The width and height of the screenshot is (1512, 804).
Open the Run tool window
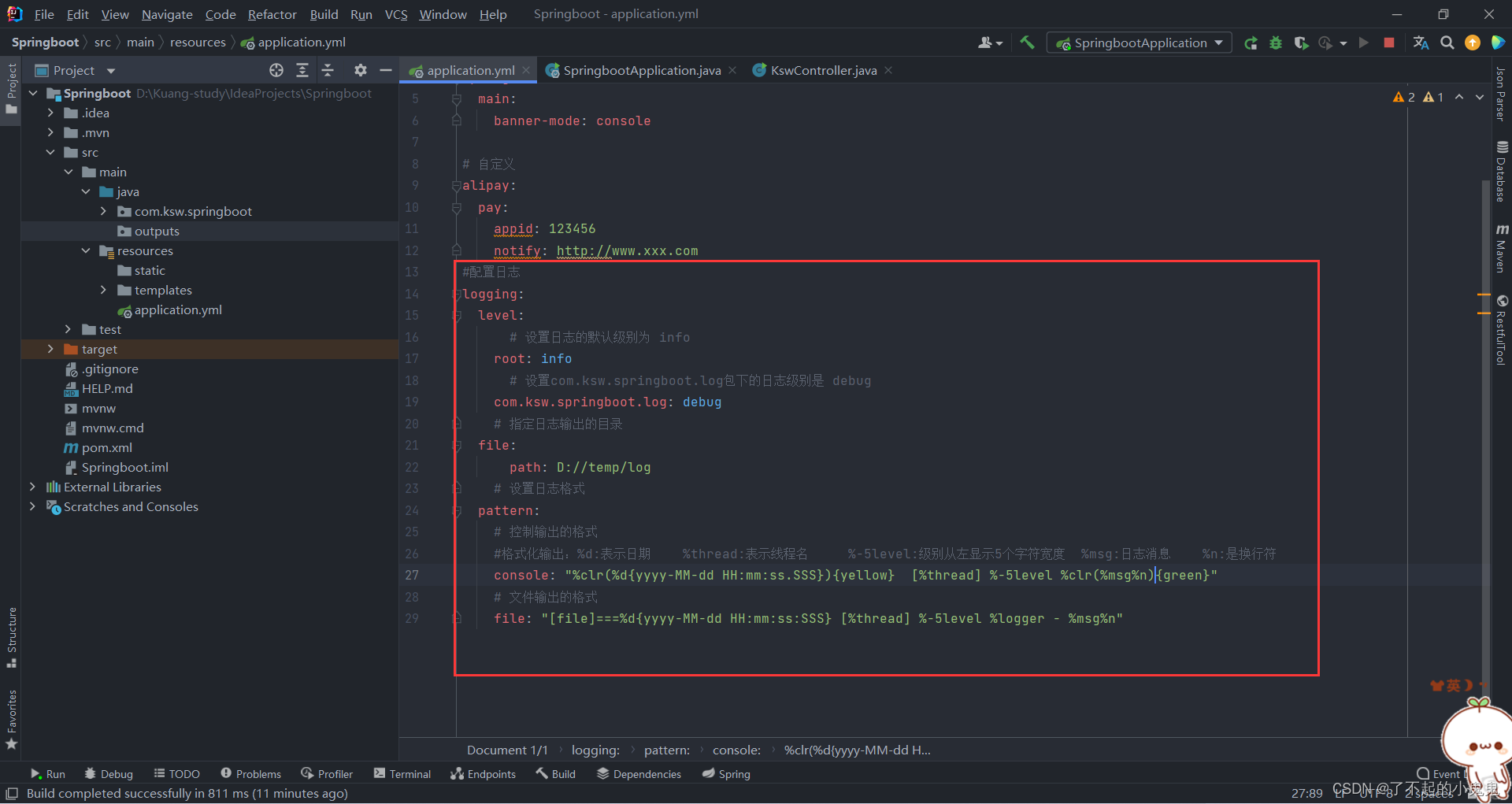pos(48,773)
